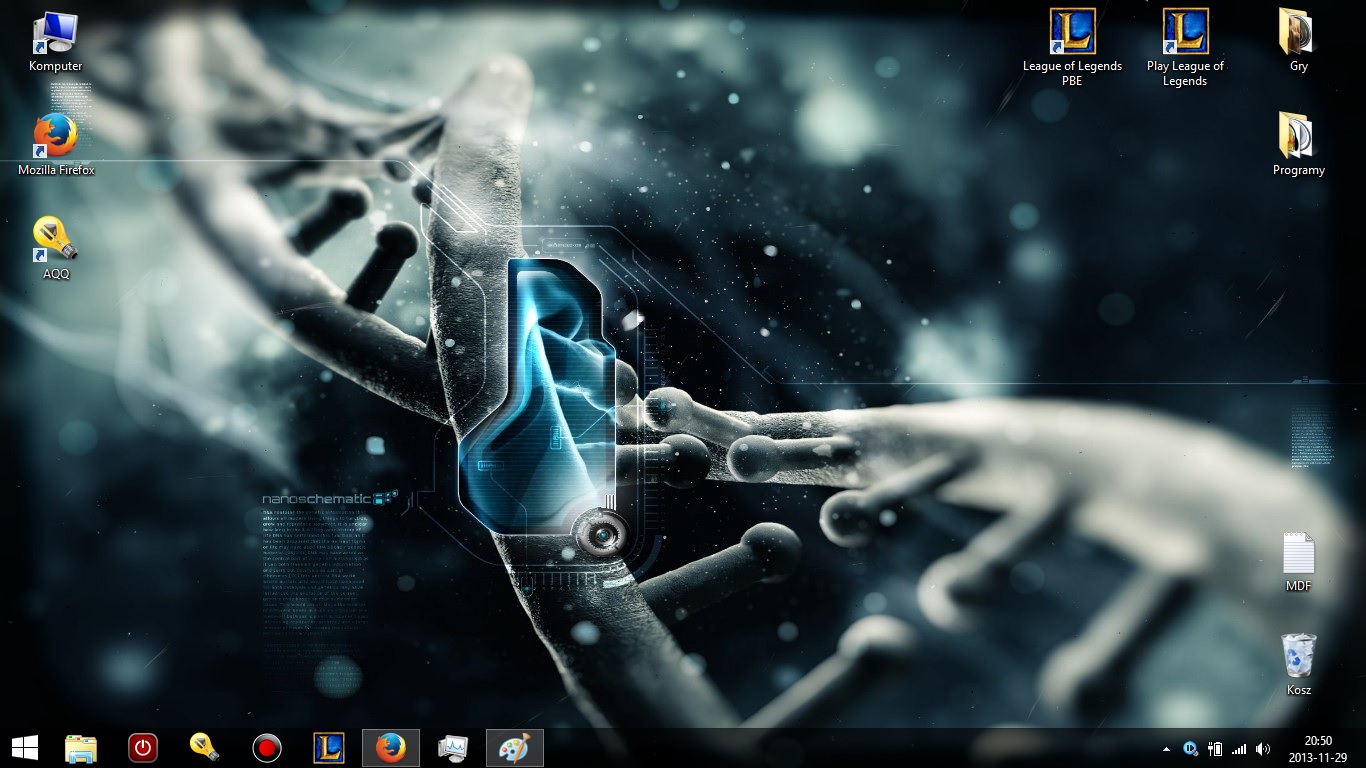Image resolution: width=1366 pixels, height=768 pixels.
Task: Select the League of Legends PBE shortcut
Action: pos(1072,48)
